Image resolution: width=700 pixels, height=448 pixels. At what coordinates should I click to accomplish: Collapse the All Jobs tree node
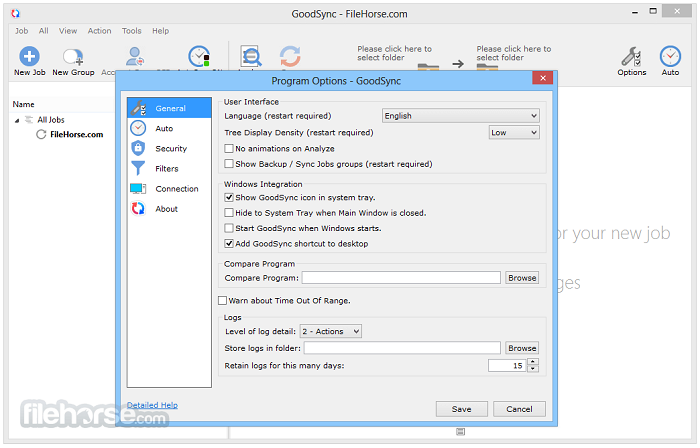17,120
